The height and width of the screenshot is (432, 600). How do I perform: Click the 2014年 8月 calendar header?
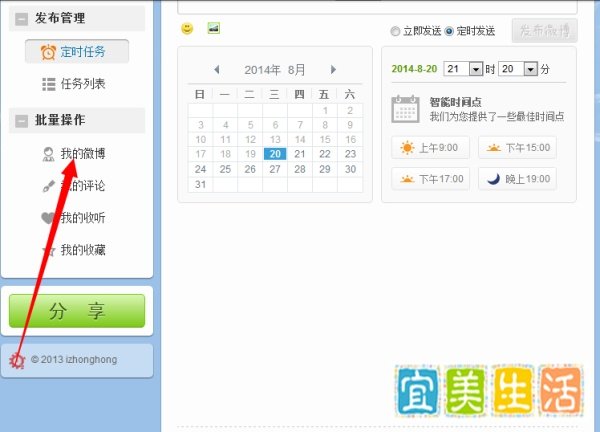click(275, 70)
